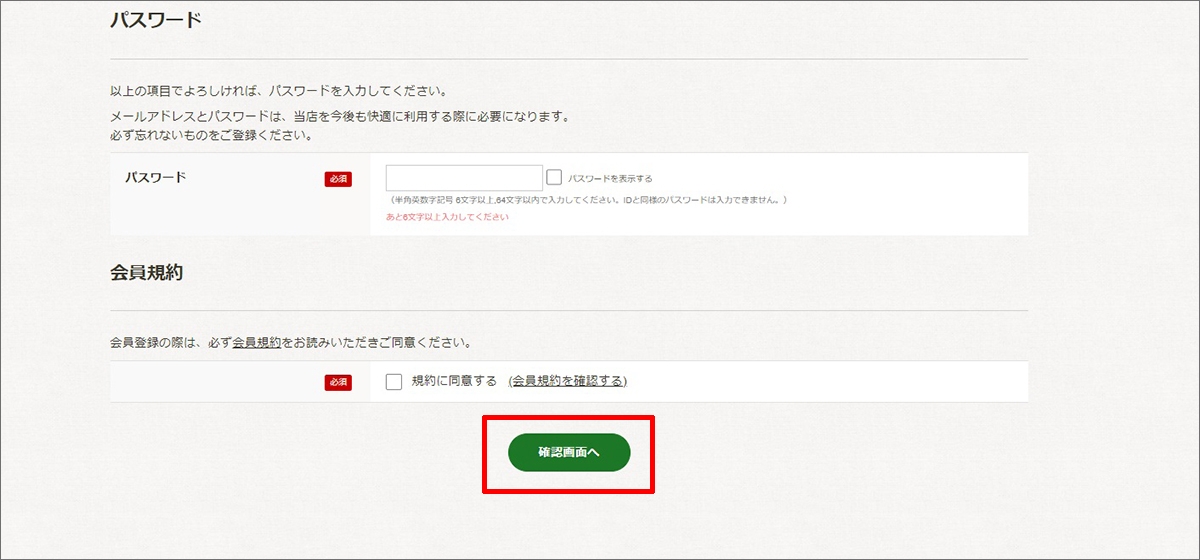This screenshot has height=560, width=1200.
Task: Click the メールアドレスとパスワードは explanation line
Action: [340, 116]
